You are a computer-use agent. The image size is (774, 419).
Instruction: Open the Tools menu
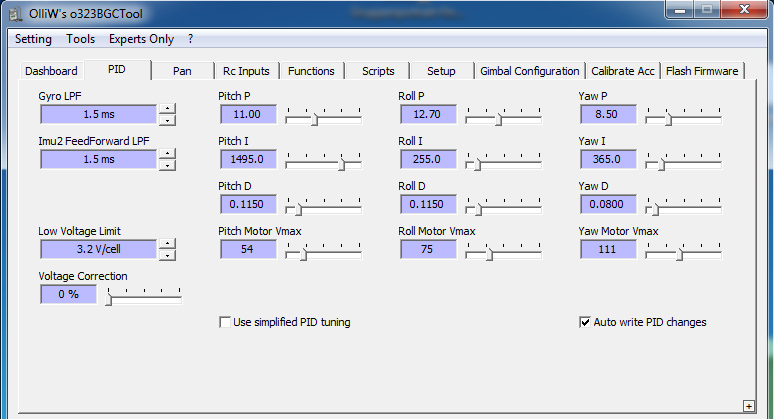[80, 39]
